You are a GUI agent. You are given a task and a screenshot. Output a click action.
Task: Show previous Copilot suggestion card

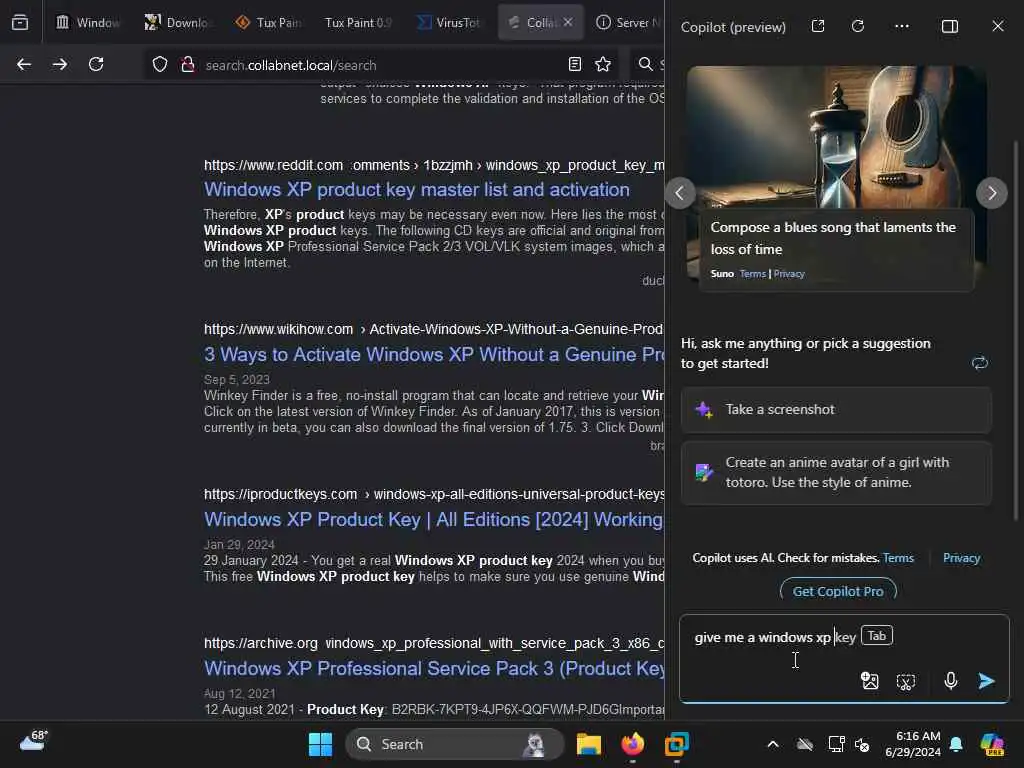tap(680, 193)
